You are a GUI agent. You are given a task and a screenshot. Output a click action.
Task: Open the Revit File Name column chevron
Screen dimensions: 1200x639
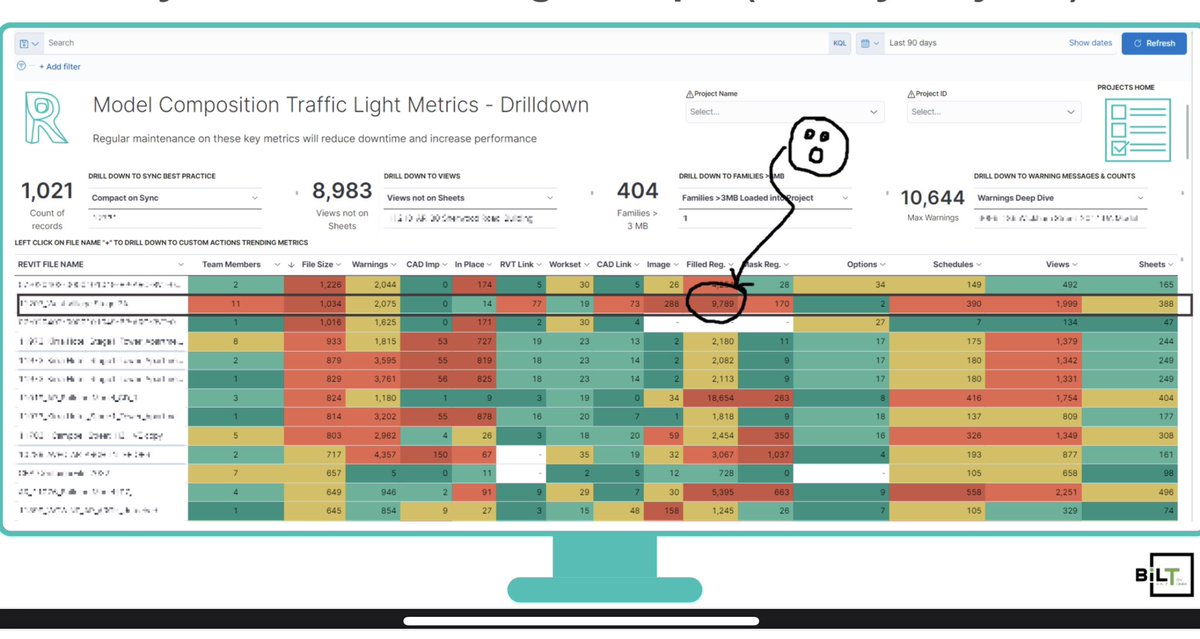click(181, 265)
